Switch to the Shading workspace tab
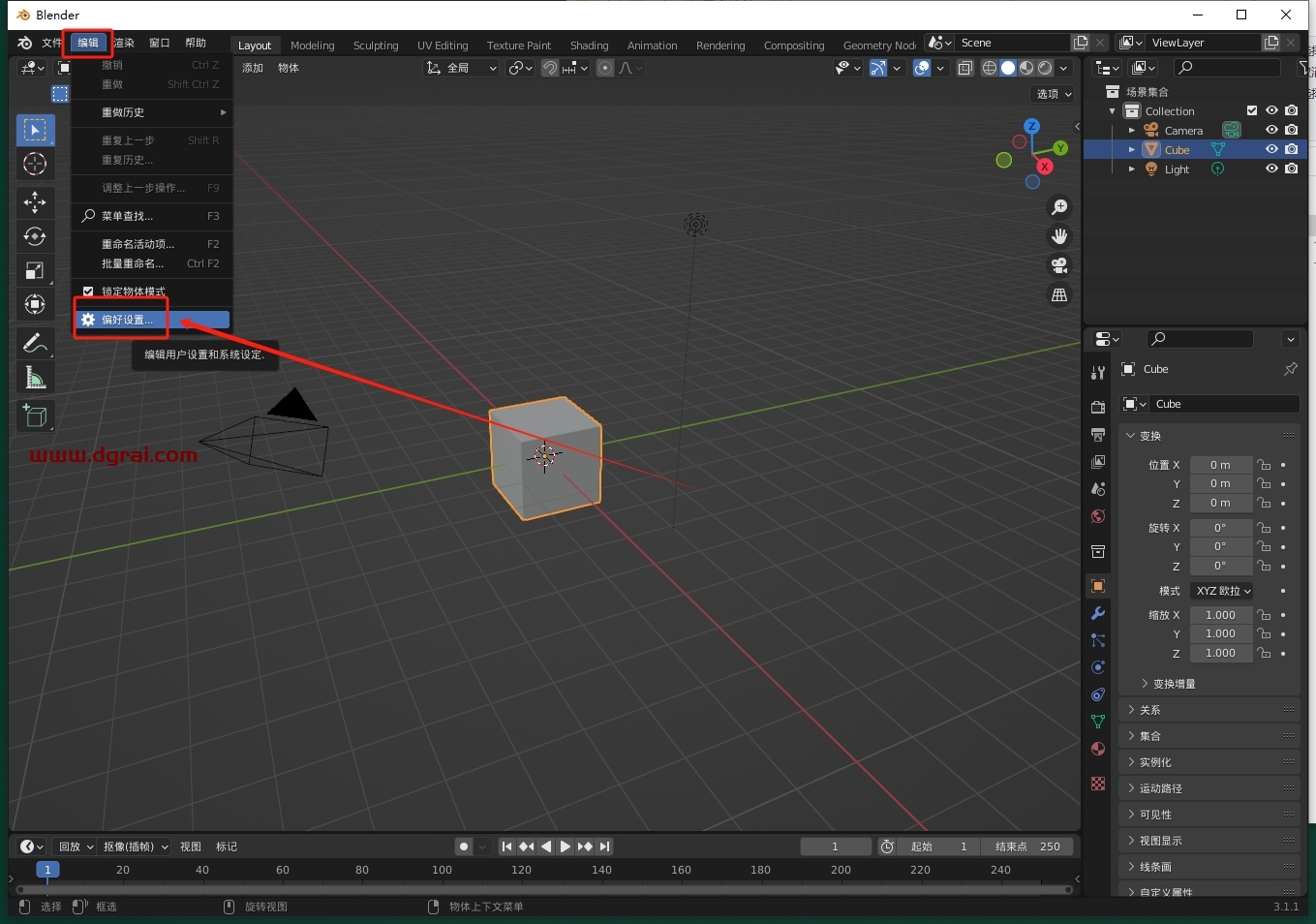1316x924 pixels. [x=589, y=45]
